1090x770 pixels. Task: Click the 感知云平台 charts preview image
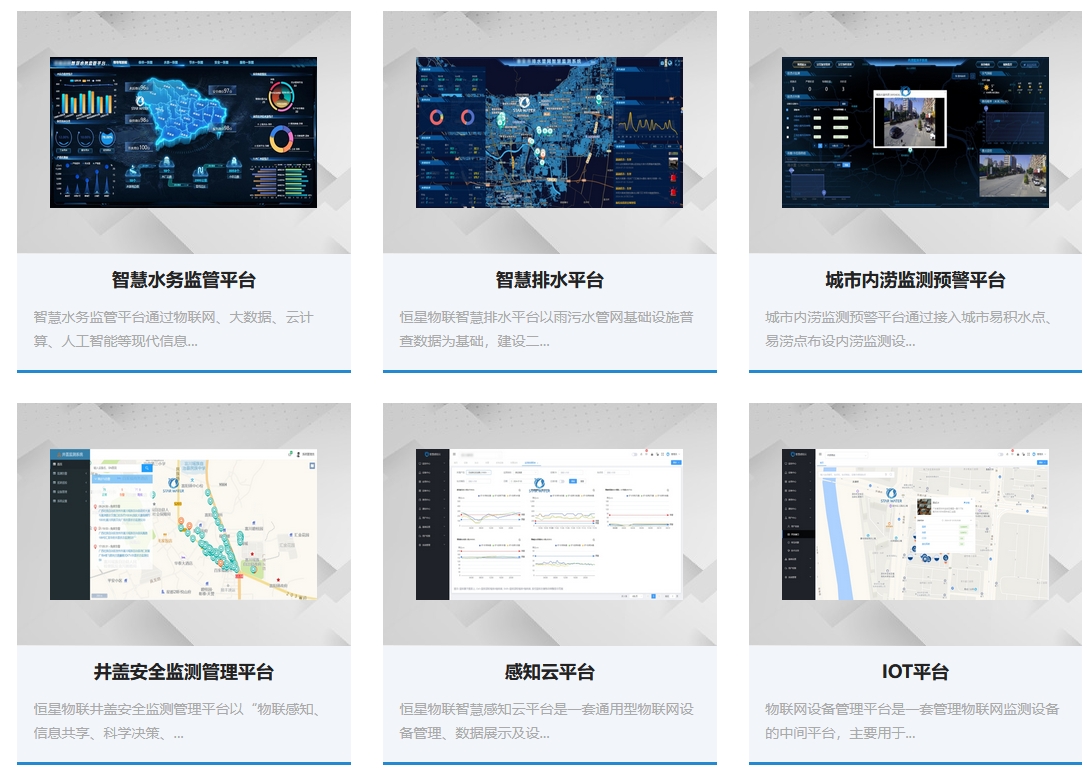click(549, 524)
